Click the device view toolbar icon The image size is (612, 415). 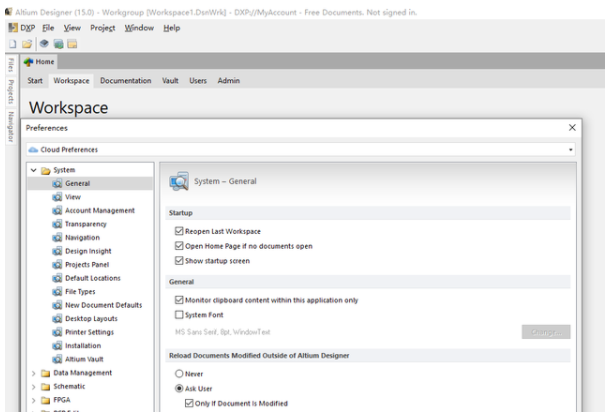click(x=44, y=44)
